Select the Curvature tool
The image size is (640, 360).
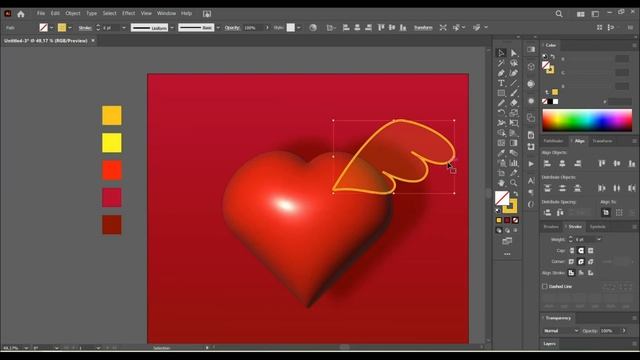tap(514, 73)
